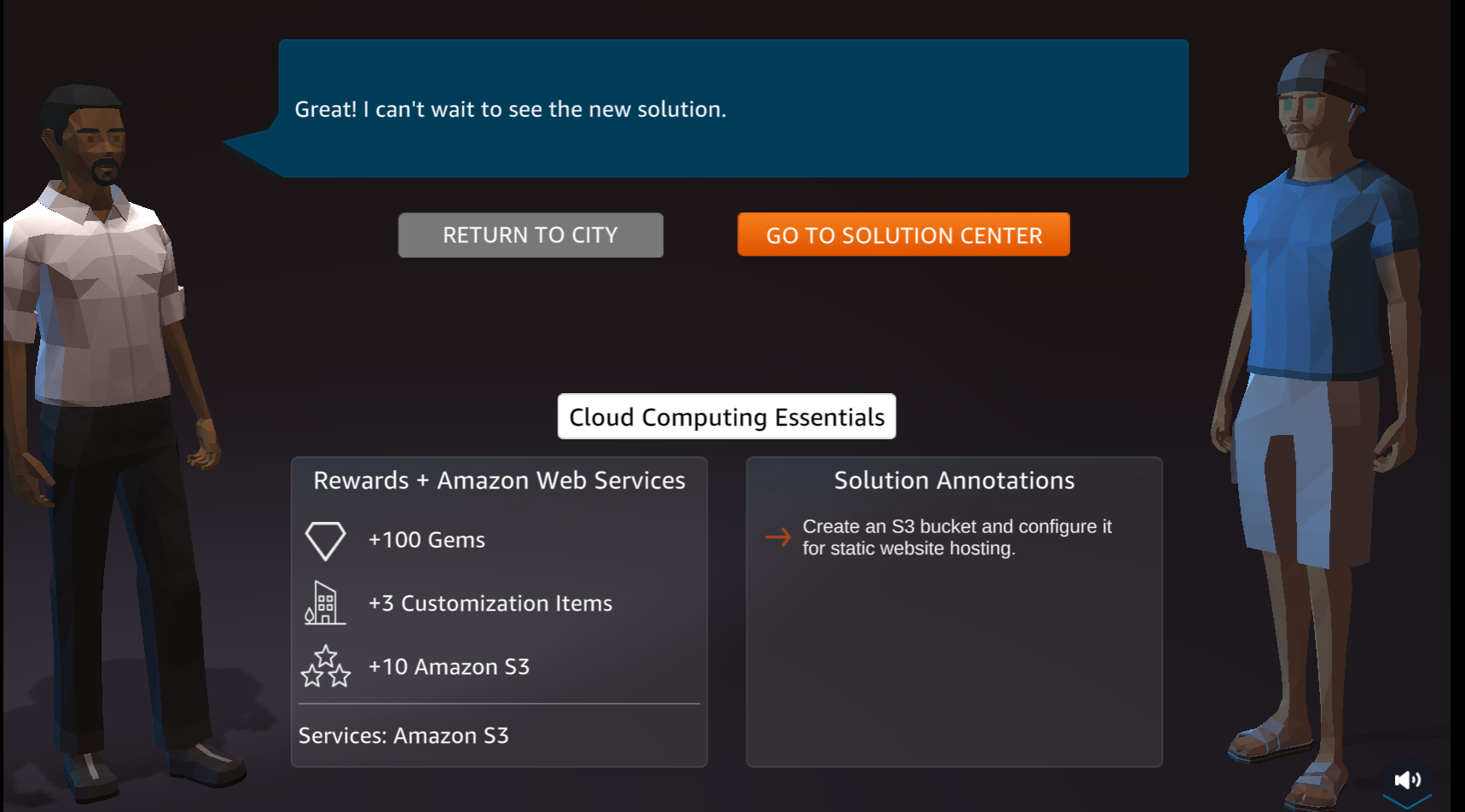Select the Cloud Computing Essentials label
Image resolution: width=1465 pixels, height=812 pixels.
tap(727, 416)
